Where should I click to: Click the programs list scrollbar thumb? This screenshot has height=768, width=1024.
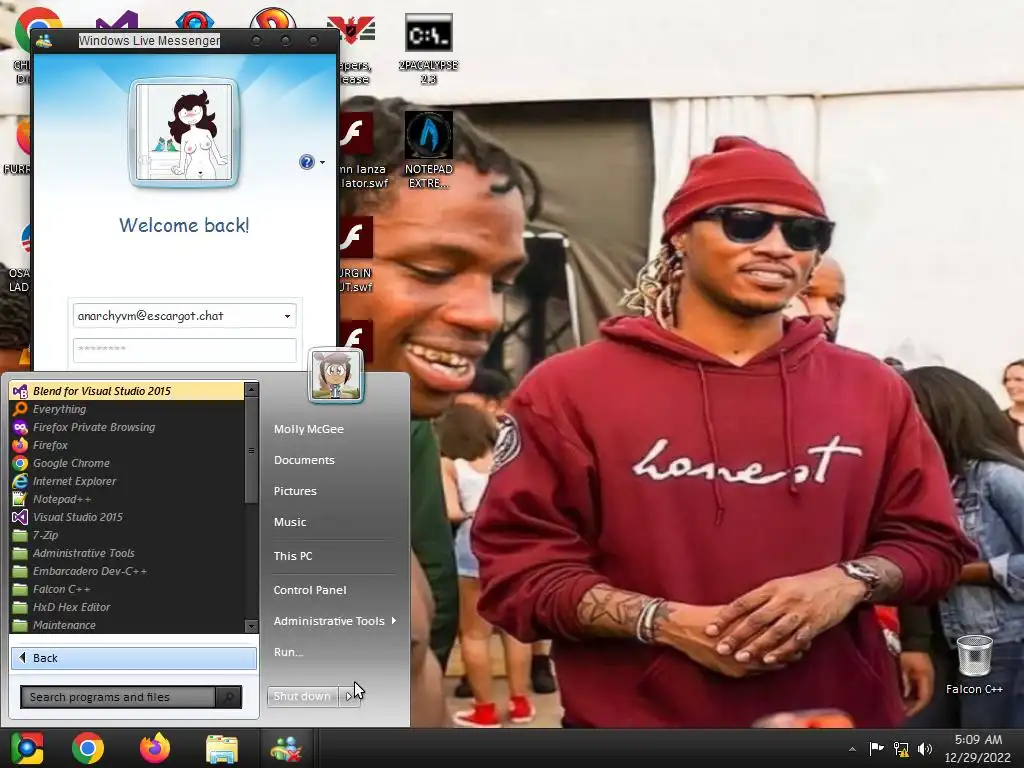coord(251,451)
